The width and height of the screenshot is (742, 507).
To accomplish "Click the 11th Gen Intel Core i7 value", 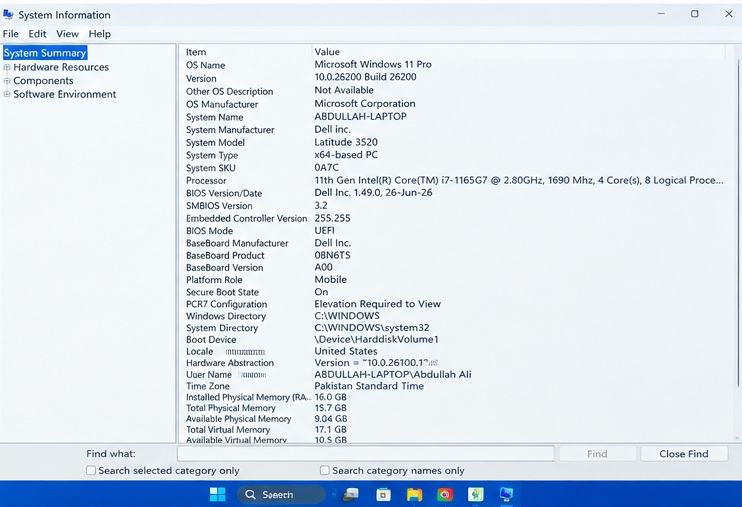I will pos(519,180).
